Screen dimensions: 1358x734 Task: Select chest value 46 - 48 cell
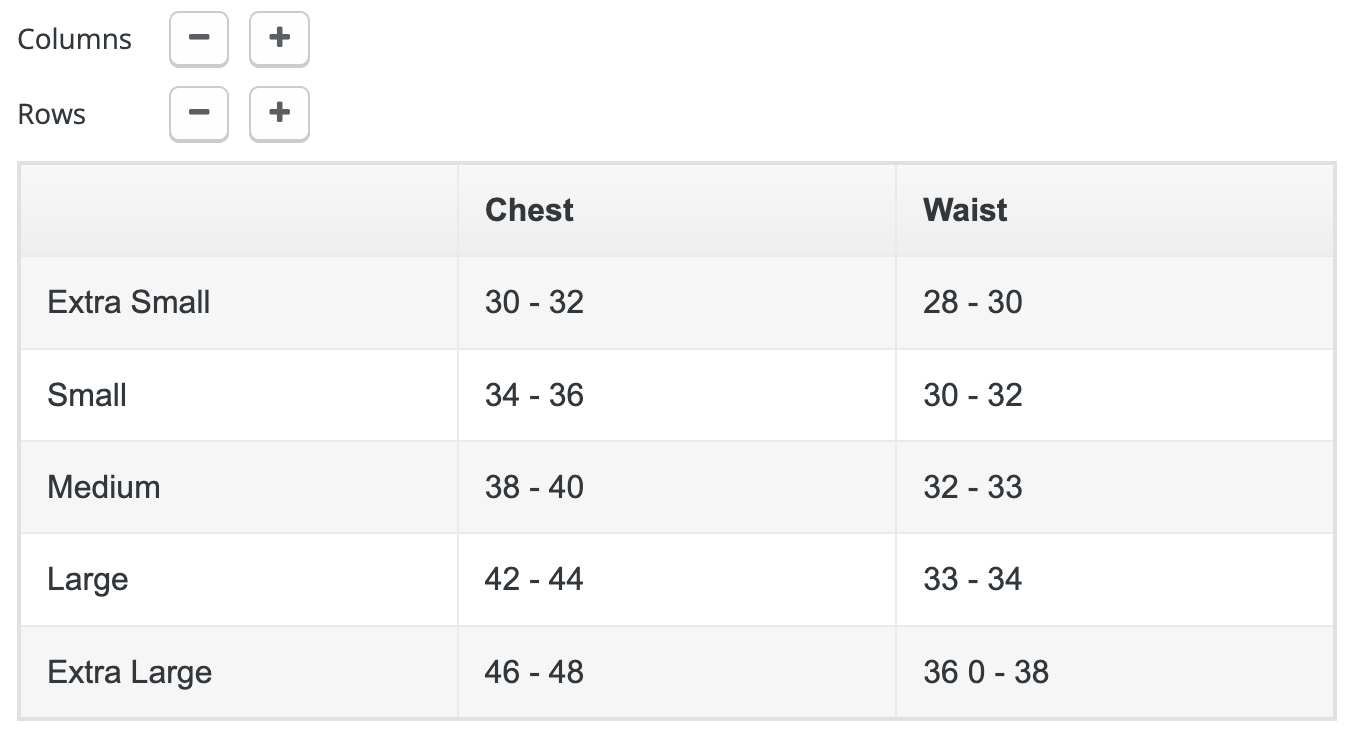pos(677,672)
